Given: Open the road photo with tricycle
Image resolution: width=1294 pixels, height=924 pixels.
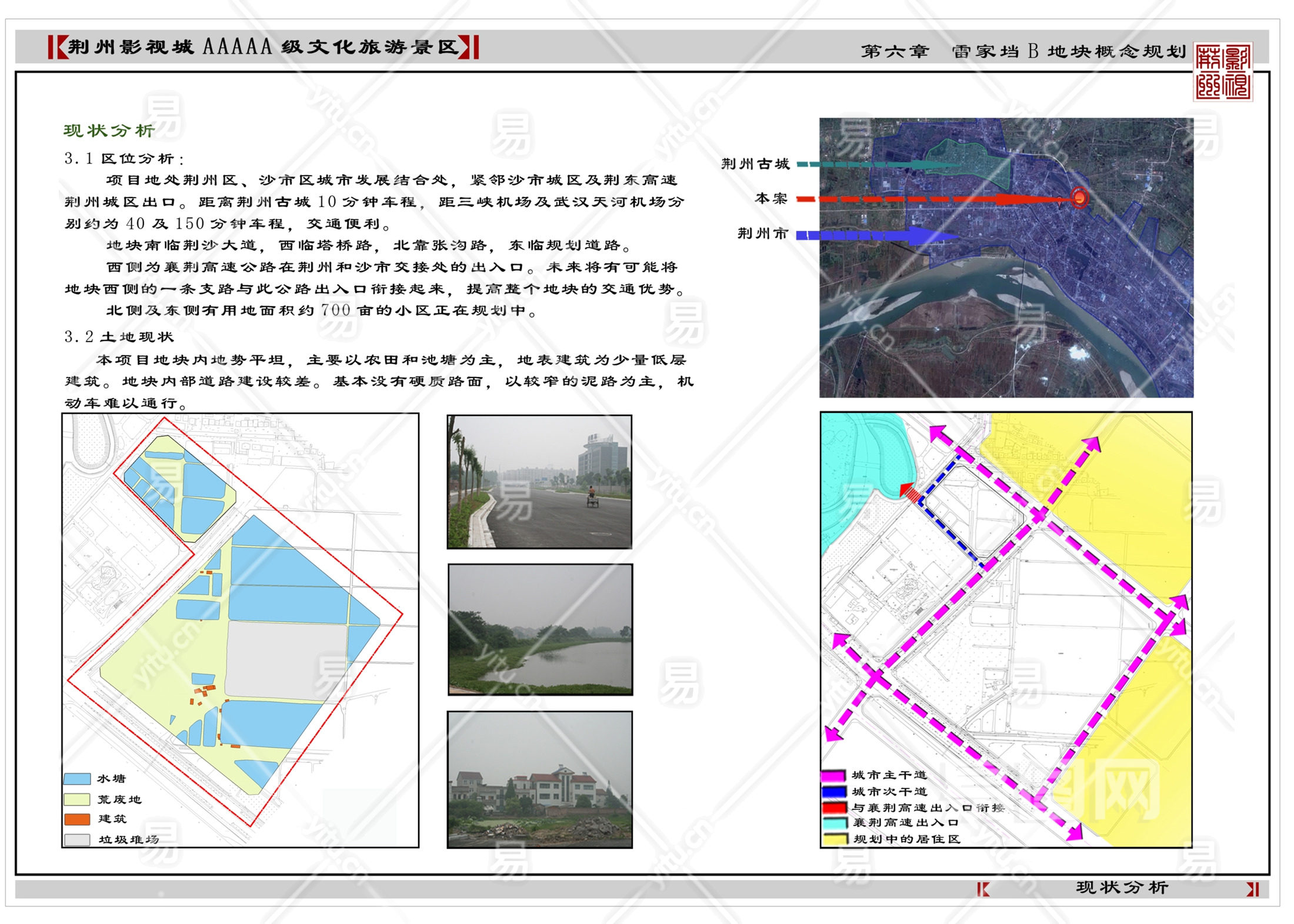Looking at the screenshot, I should click(x=539, y=482).
